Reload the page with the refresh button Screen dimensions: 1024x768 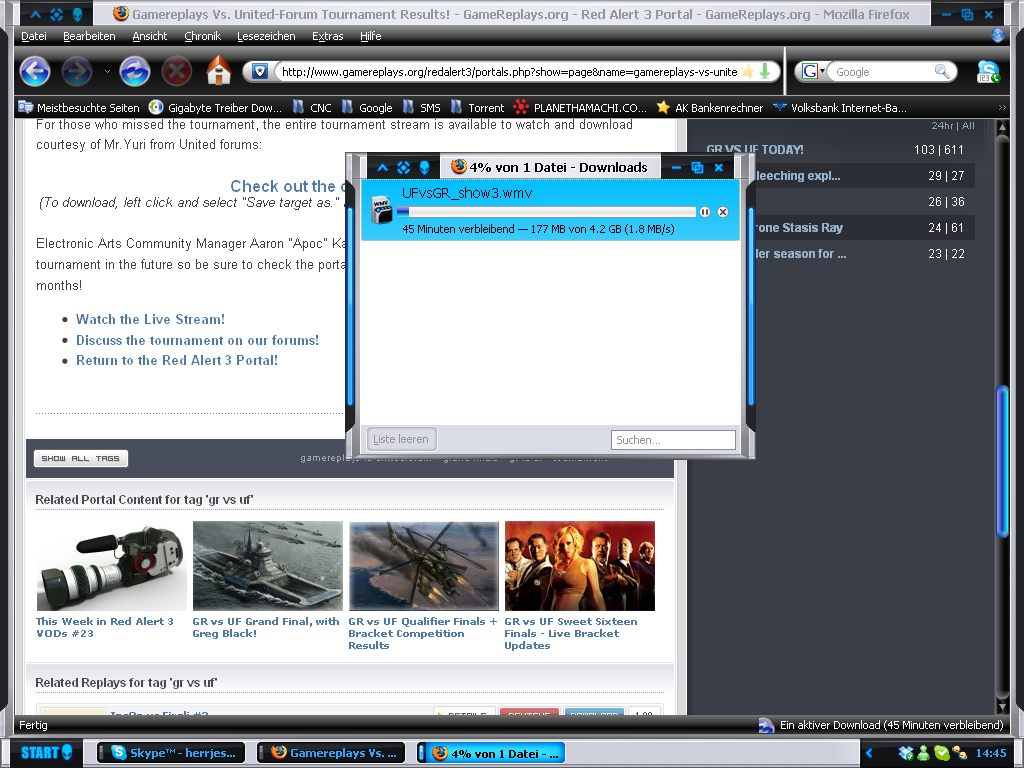tap(135, 71)
